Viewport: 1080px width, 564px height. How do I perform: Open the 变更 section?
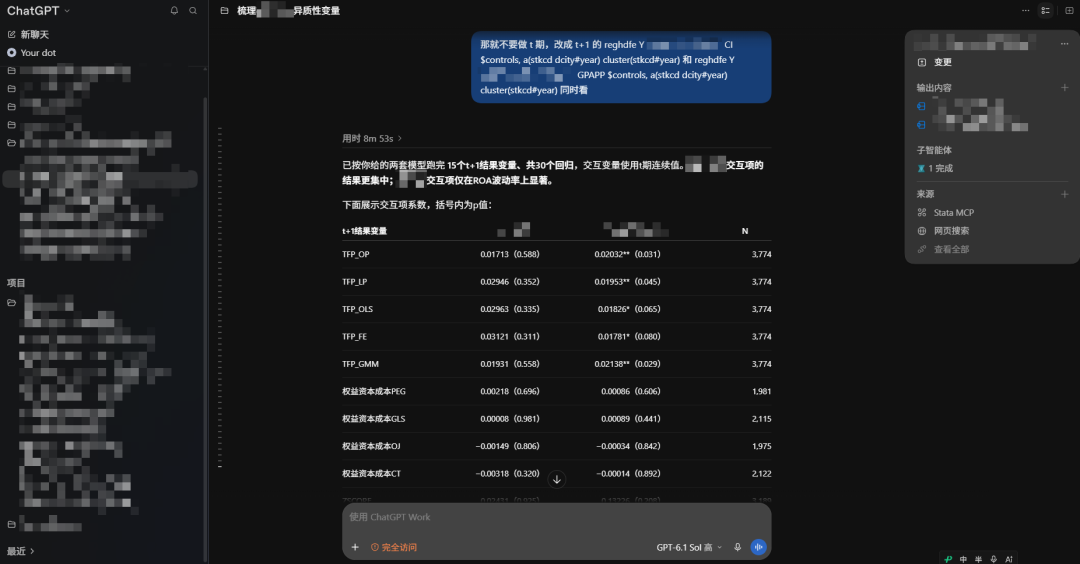943,62
